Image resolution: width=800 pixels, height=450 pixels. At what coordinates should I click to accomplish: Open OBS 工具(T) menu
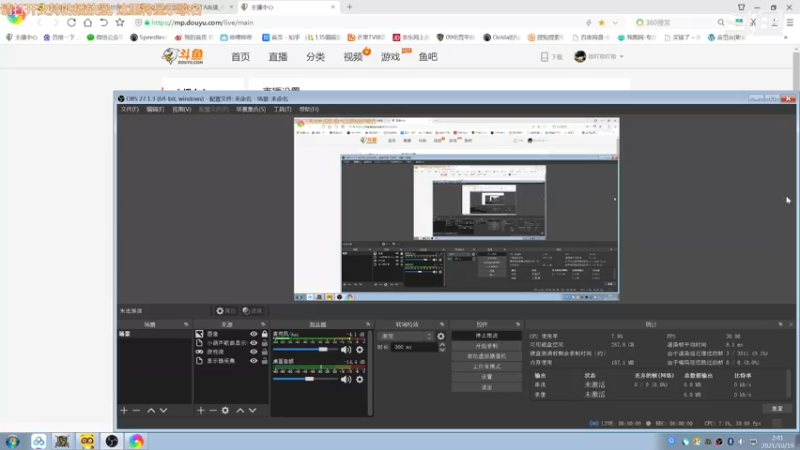[x=282, y=109]
